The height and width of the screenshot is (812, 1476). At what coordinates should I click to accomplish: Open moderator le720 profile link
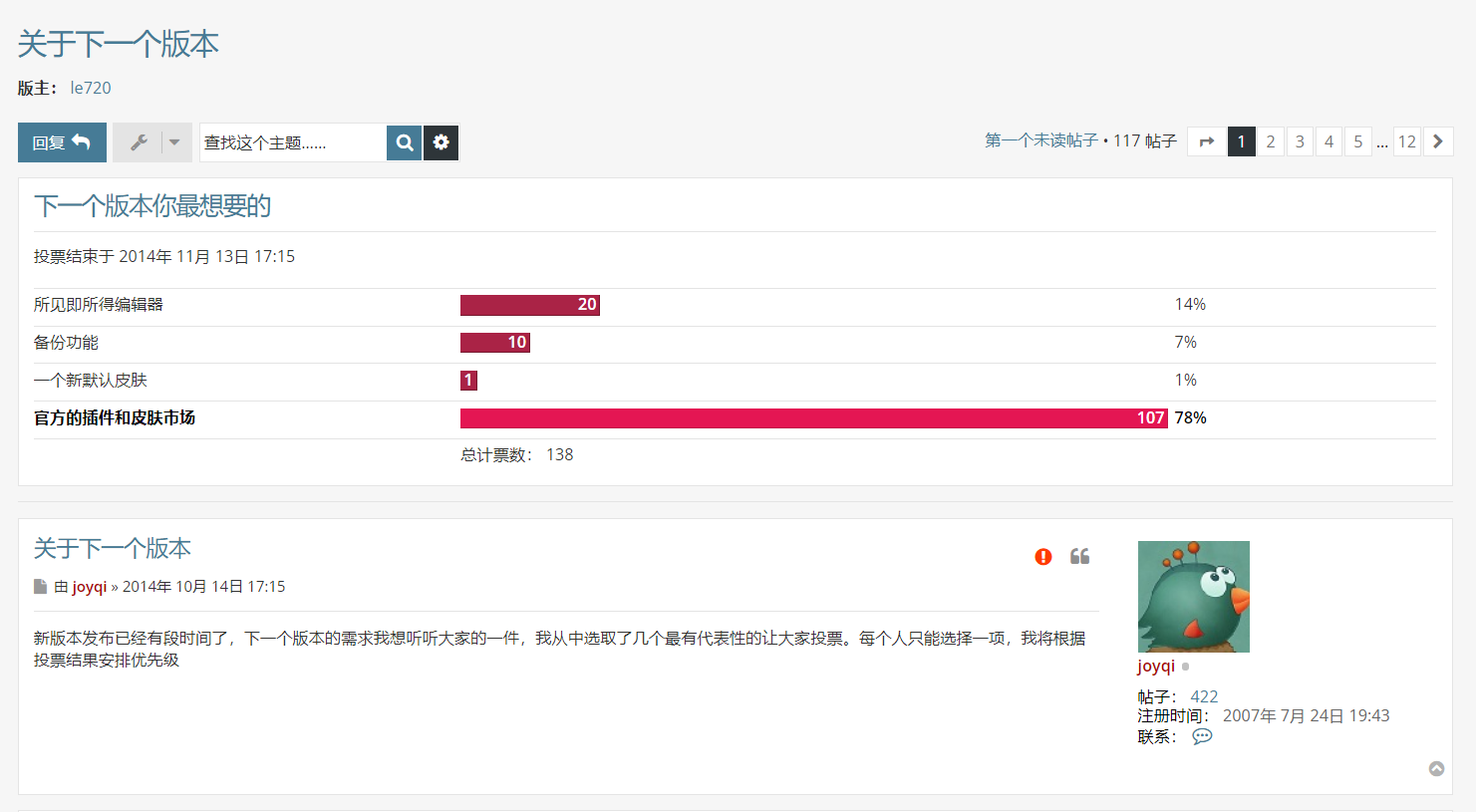click(91, 88)
